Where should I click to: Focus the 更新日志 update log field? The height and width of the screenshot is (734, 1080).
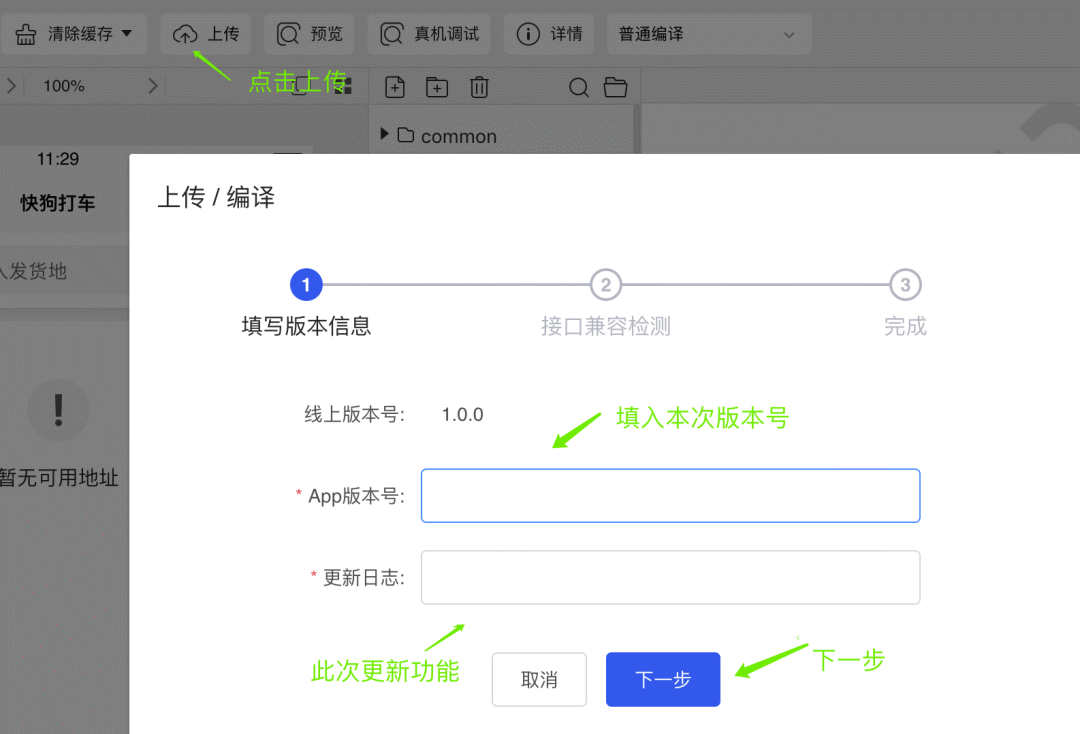click(x=670, y=577)
